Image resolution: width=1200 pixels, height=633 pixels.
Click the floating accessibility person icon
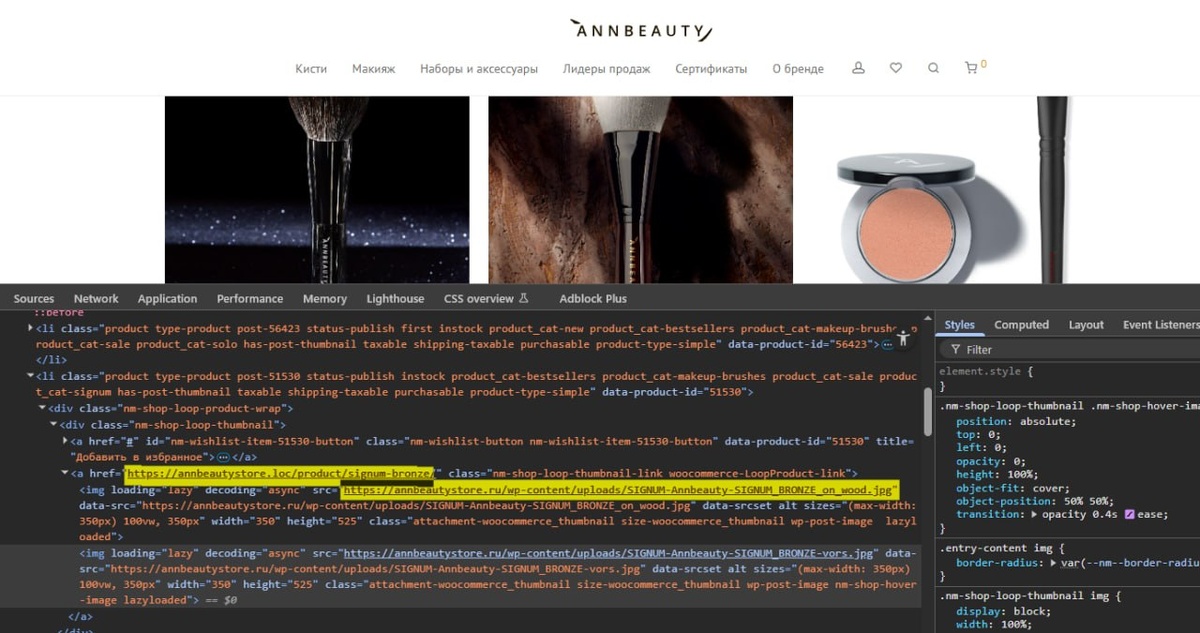click(x=903, y=337)
